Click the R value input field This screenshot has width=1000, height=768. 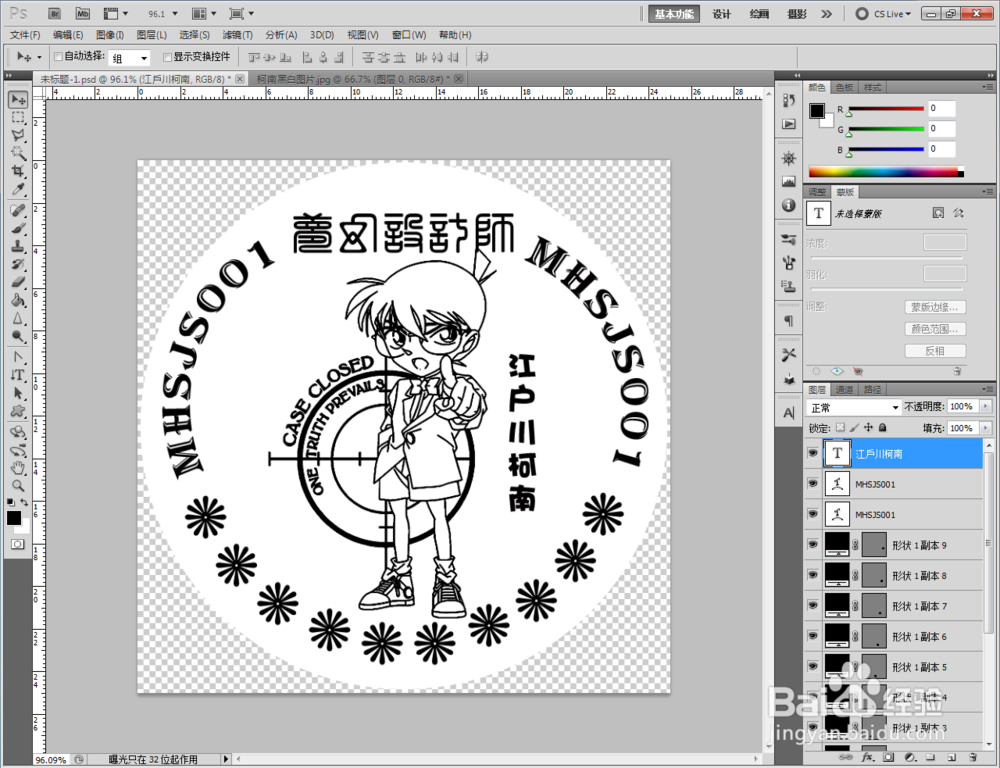pos(941,108)
